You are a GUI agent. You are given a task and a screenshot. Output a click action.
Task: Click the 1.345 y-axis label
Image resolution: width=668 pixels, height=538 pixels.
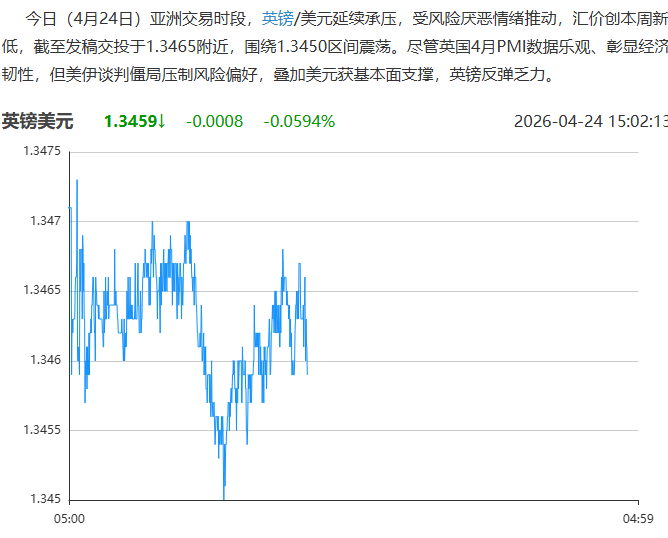tap(45, 499)
